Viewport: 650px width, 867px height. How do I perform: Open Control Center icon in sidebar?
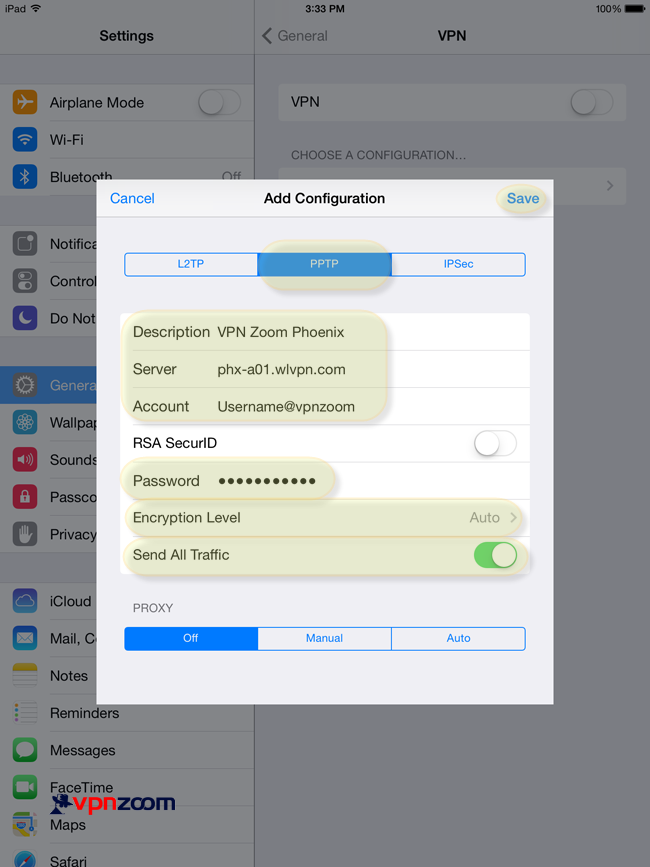[x=25, y=281]
